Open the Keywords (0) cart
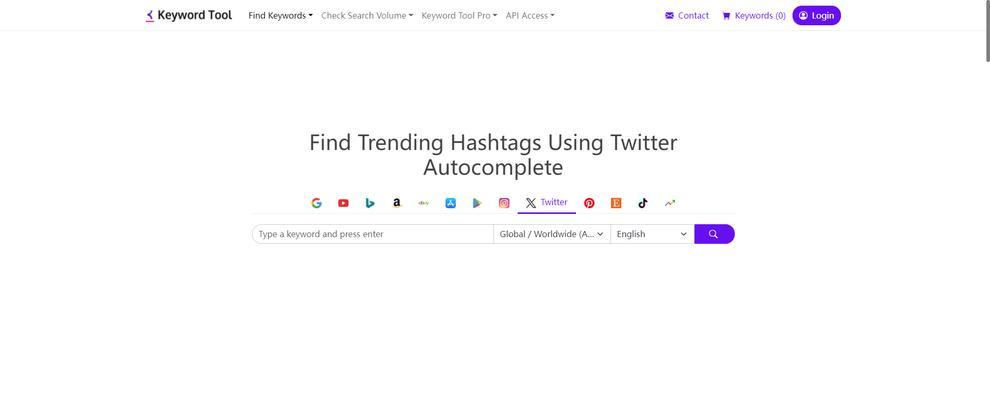This screenshot has height=400, width=990. click(x=754, y=16)
